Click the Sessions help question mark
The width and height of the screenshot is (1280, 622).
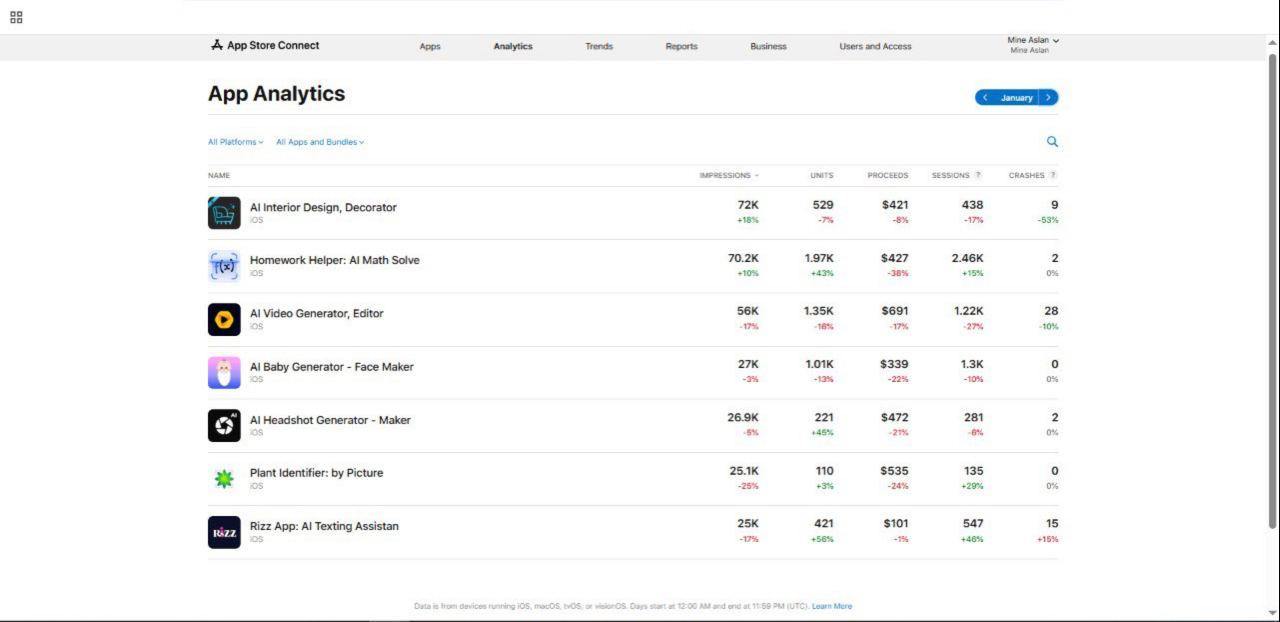click(x=978, y=175)
